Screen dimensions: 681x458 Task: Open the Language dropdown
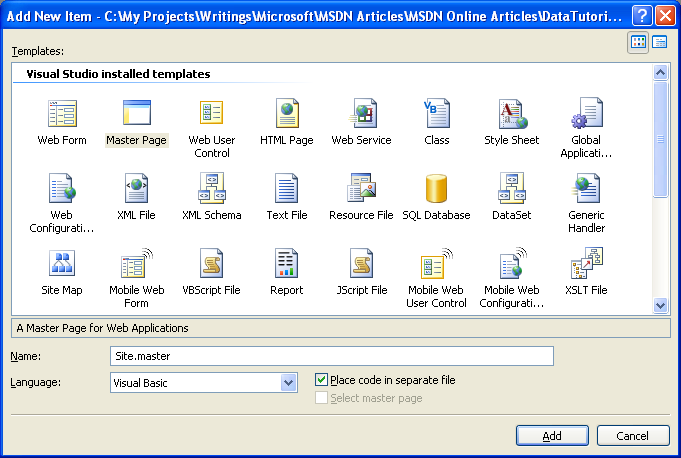tap(289, 382)
